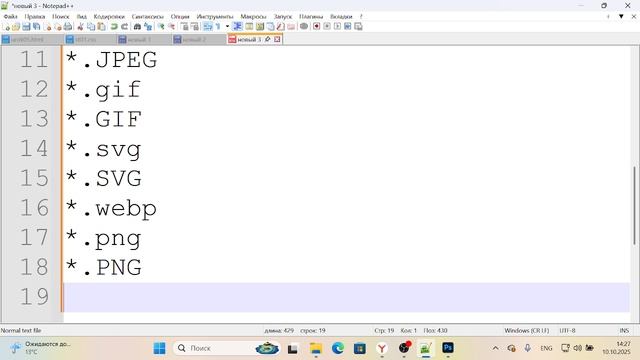Open Folder as Workspace icon
Screen dimensions: 640x360
(x=291, y=27)
